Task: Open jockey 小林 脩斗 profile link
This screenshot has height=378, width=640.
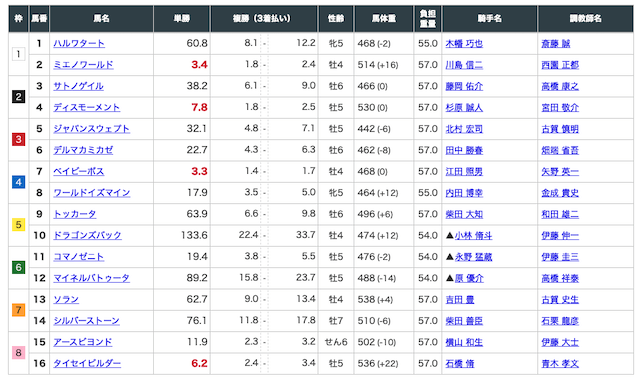Action: [473, 236]
